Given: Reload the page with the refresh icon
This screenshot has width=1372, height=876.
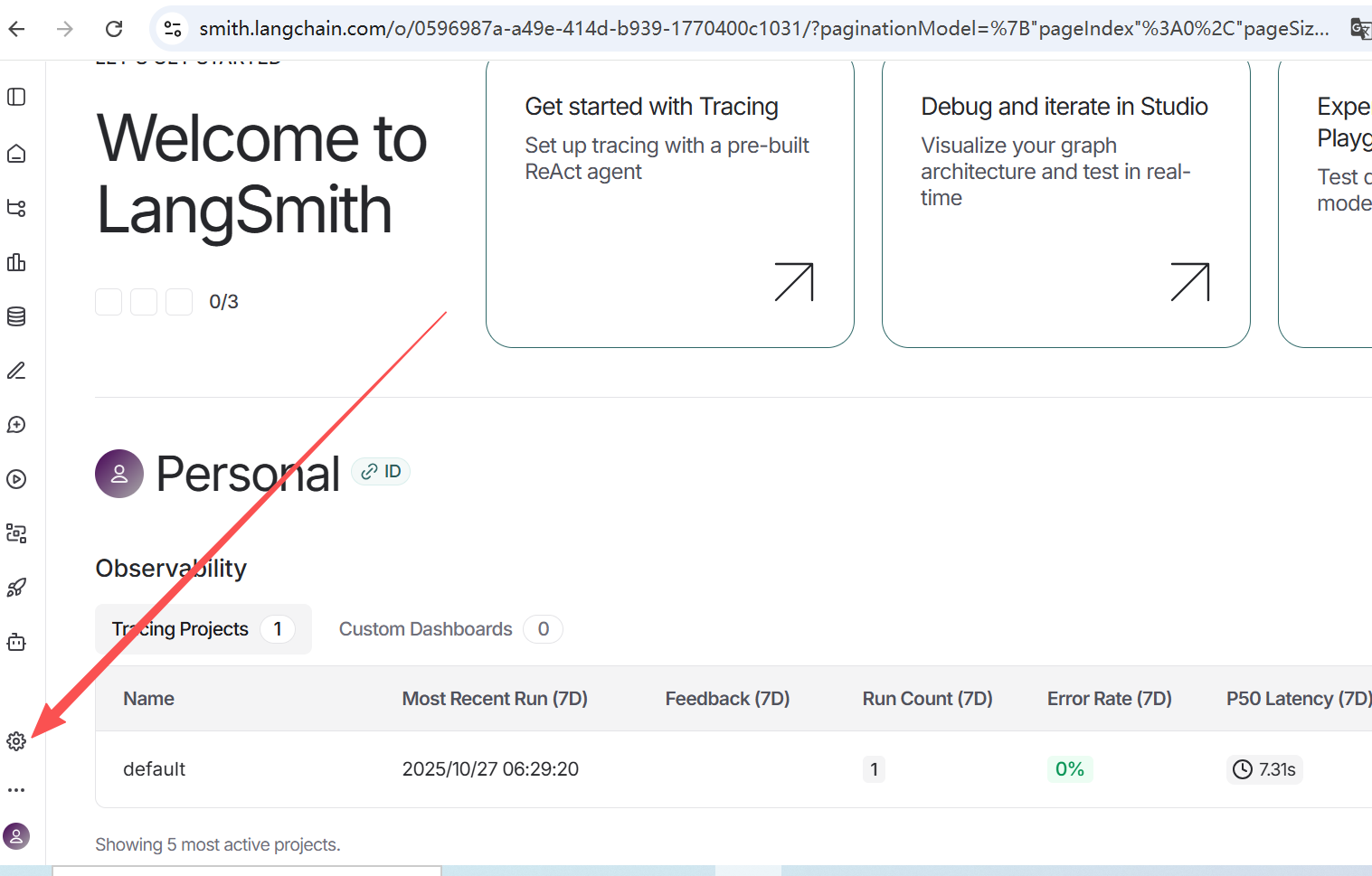Looking at the screenshot, I should 114,29.
